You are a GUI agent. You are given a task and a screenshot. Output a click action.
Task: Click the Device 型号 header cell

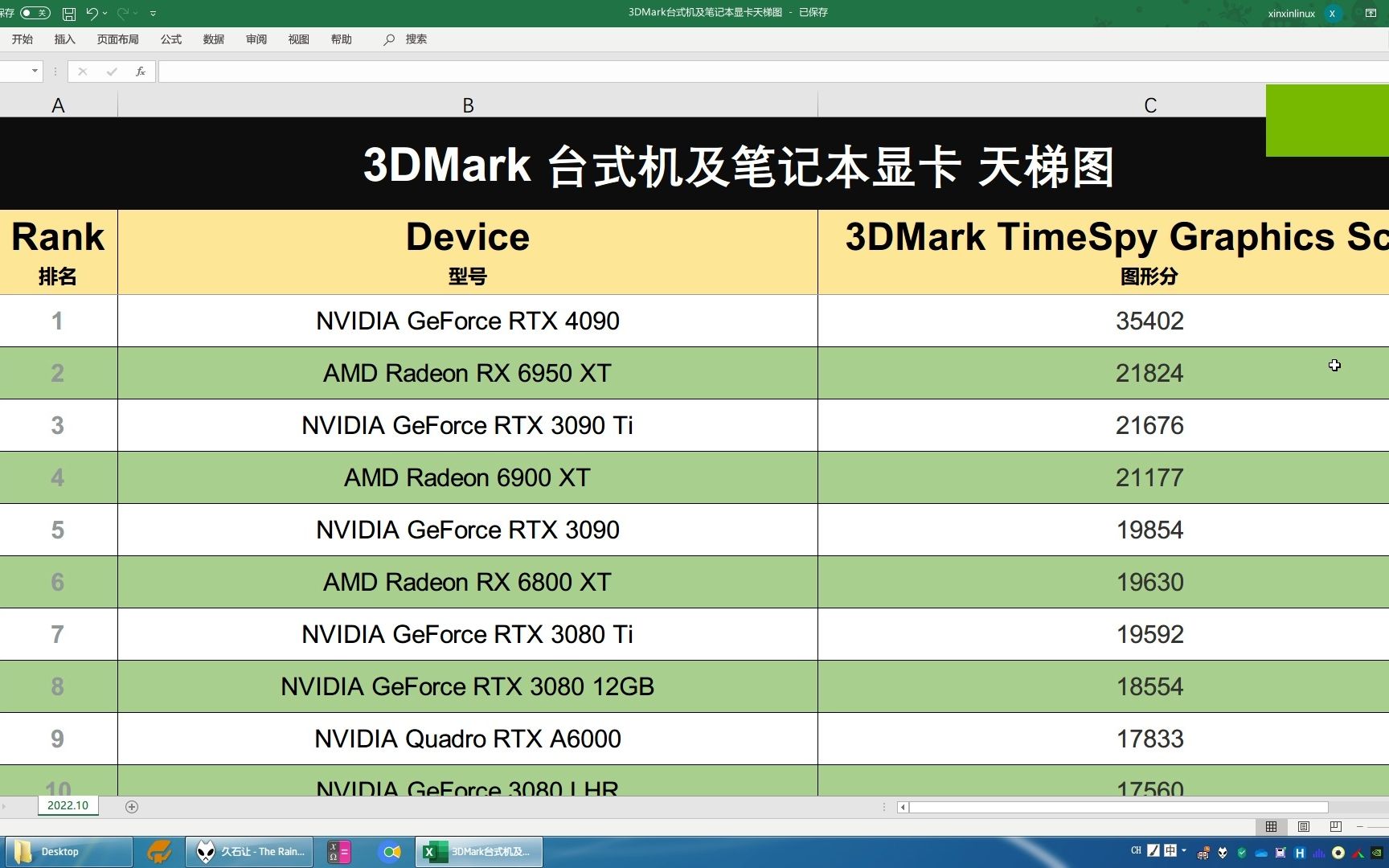(x=468, y=252)
